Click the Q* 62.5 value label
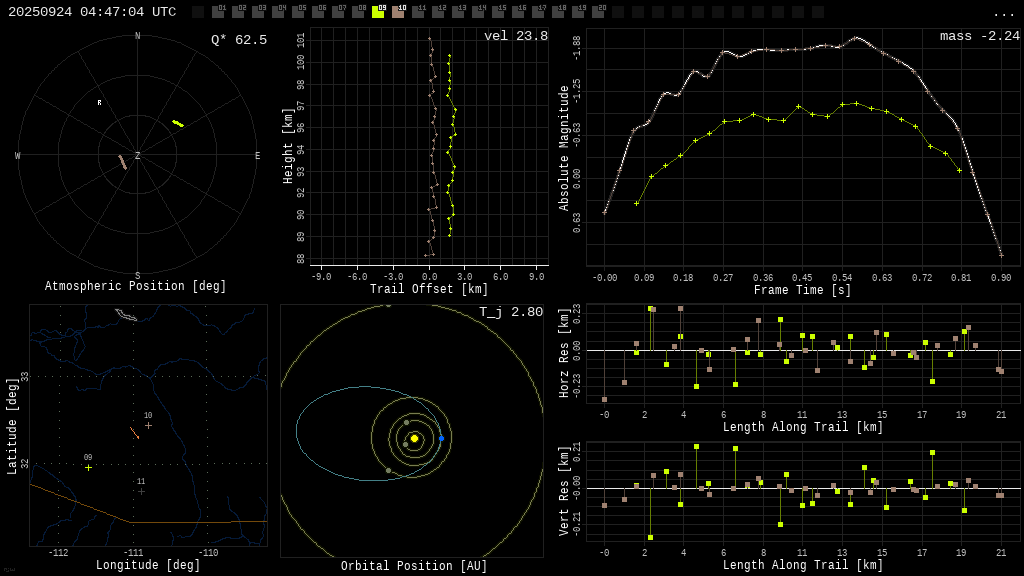 tap(238, 40)
